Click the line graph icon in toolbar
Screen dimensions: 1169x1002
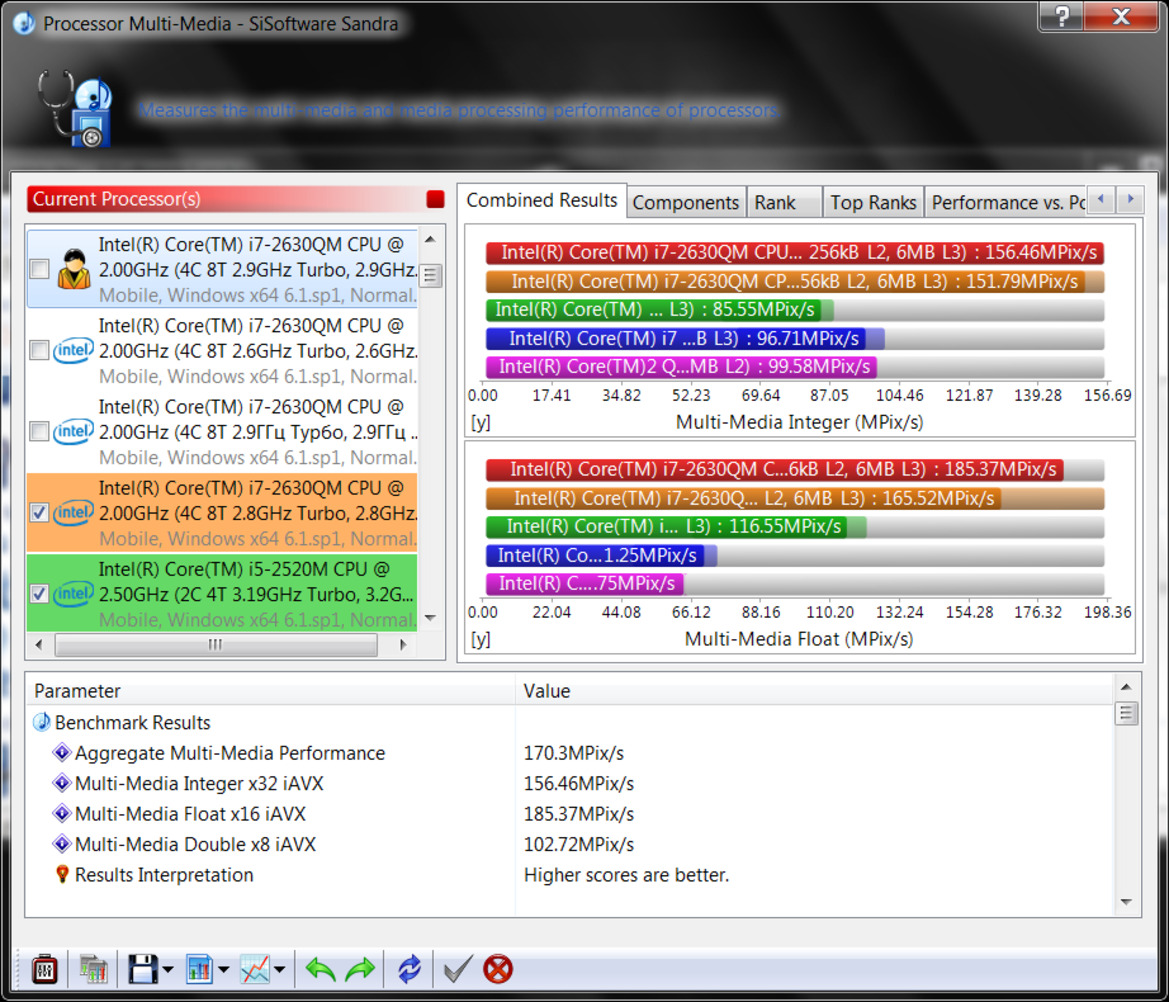point(255,969)
